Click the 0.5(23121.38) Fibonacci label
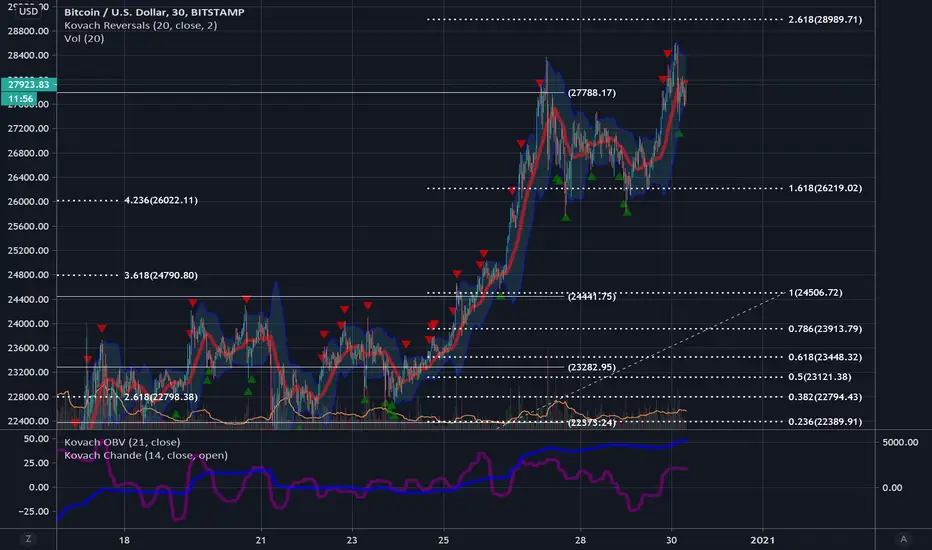This screenshot has height=550, width=932. [x=820, y=376]
